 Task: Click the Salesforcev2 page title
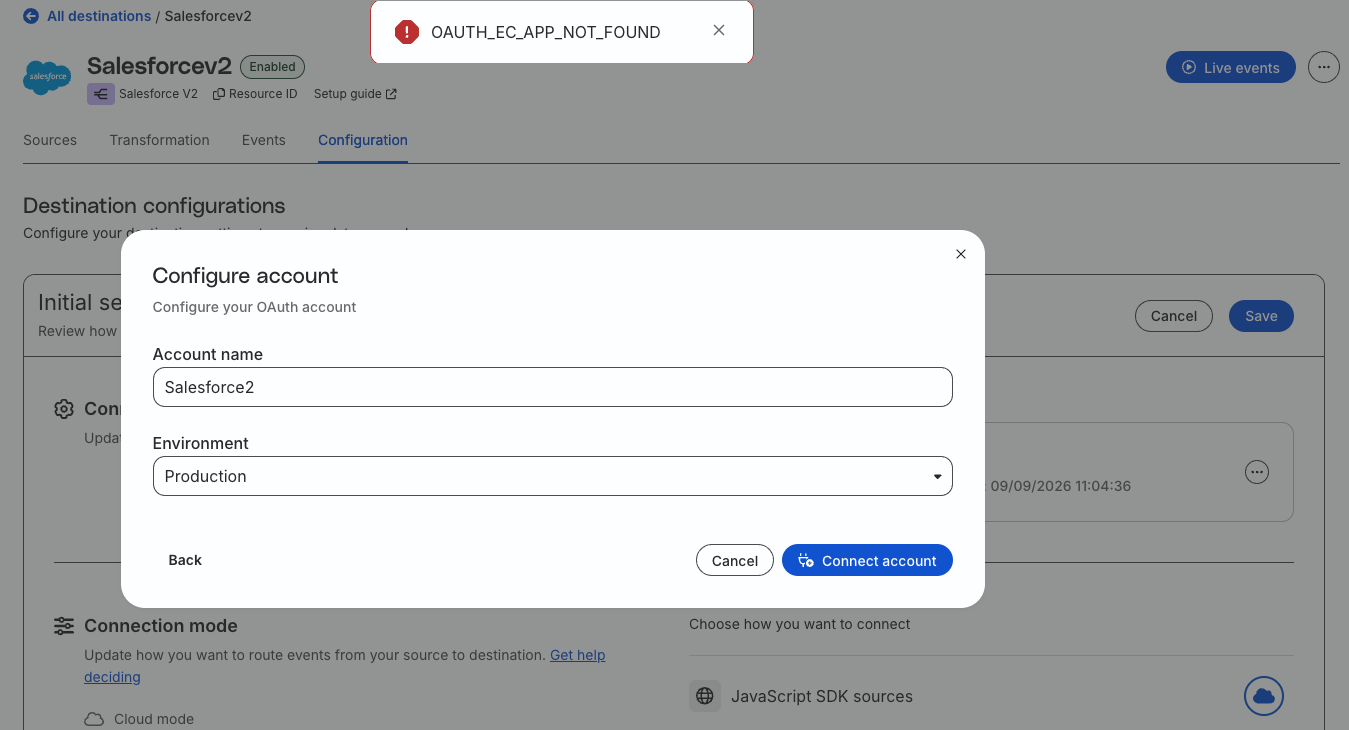pos(159,66)
